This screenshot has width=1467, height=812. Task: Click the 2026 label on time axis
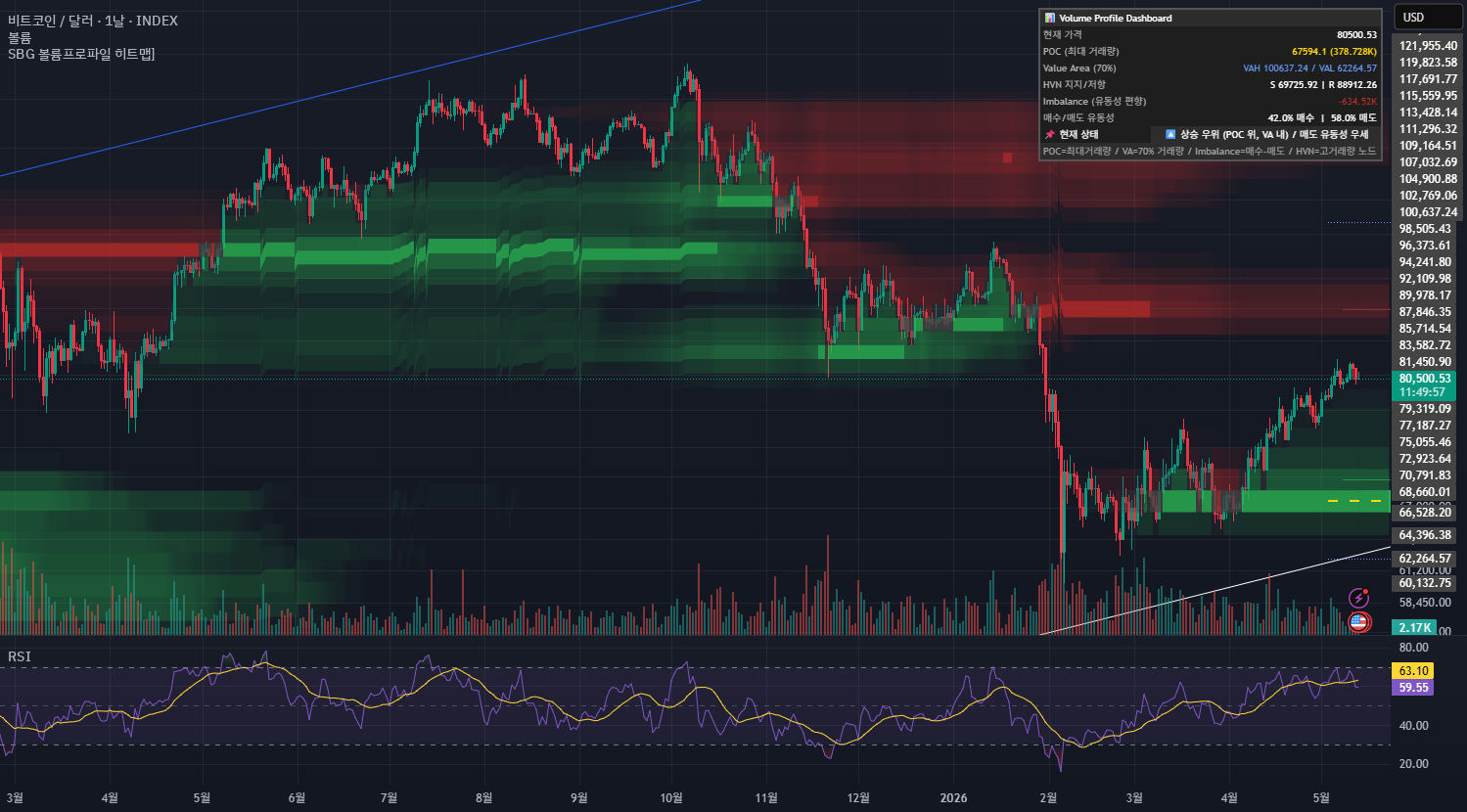[952, 797]
